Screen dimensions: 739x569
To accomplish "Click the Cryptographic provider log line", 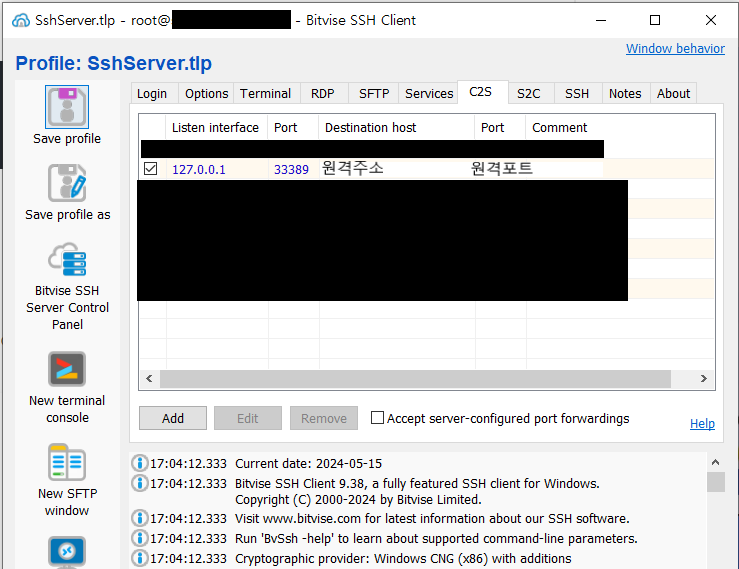I will coord(403,559).
